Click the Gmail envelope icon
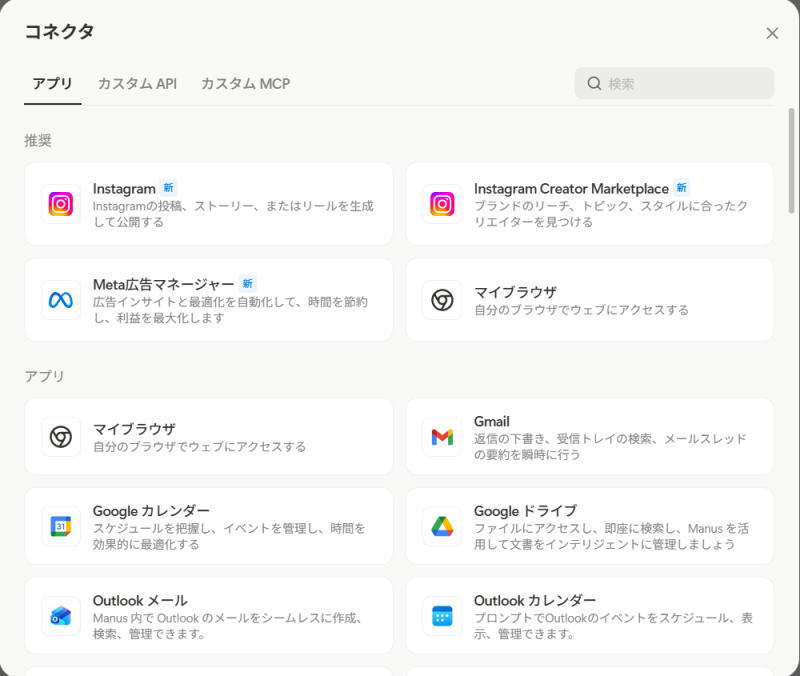 pyautogui.click(x=441, y=437)
